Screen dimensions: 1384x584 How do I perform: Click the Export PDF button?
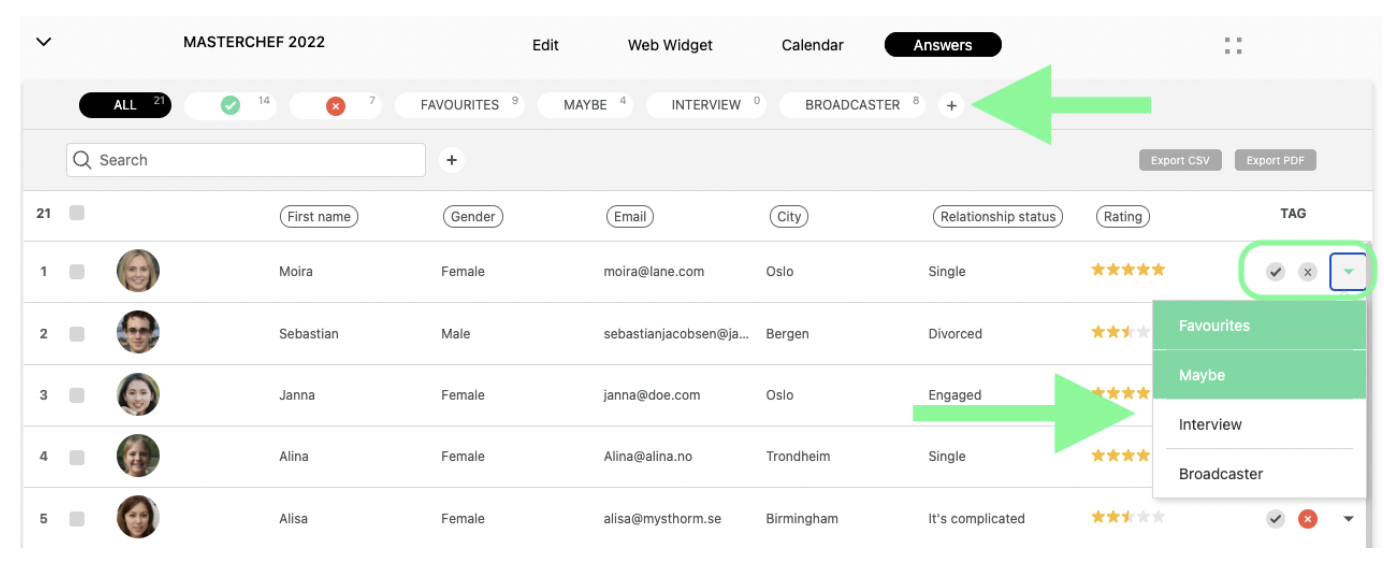pos(1275,160)
